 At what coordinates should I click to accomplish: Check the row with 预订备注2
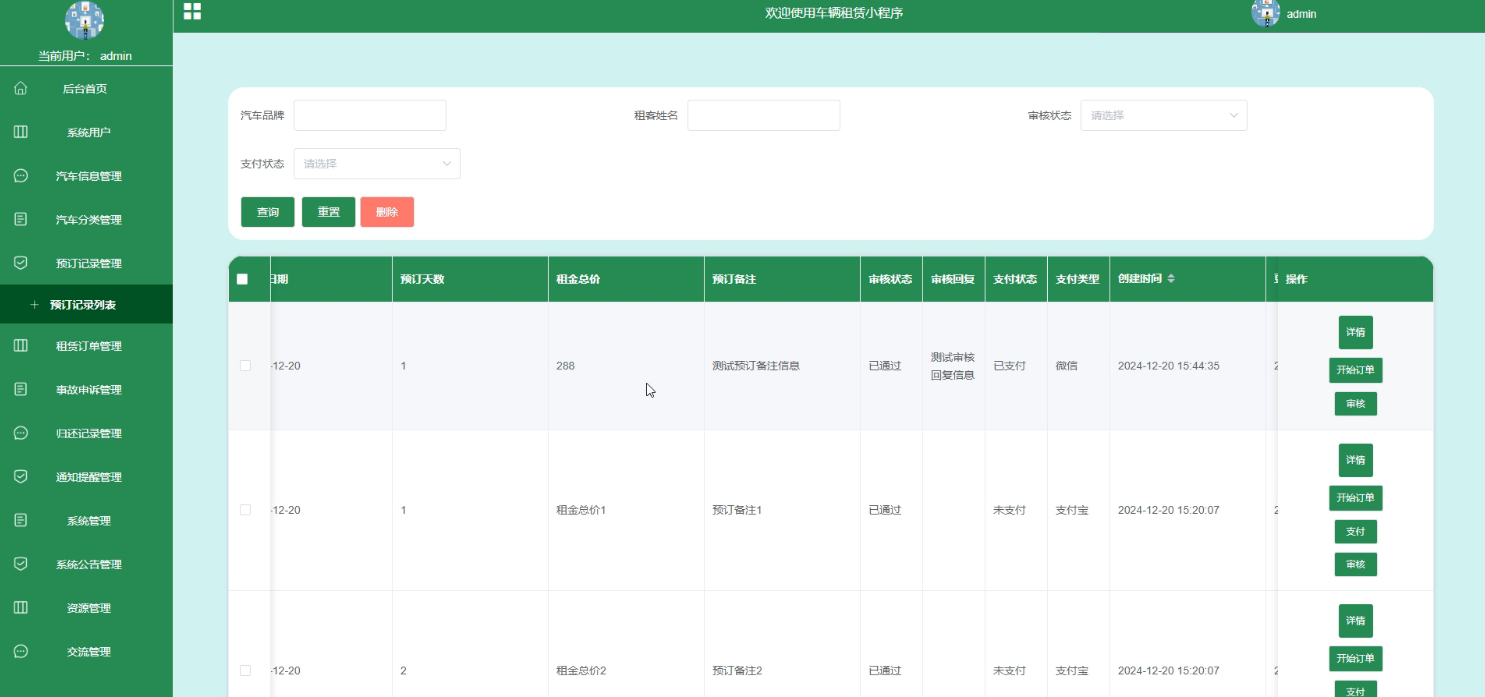tap(245, 670)
